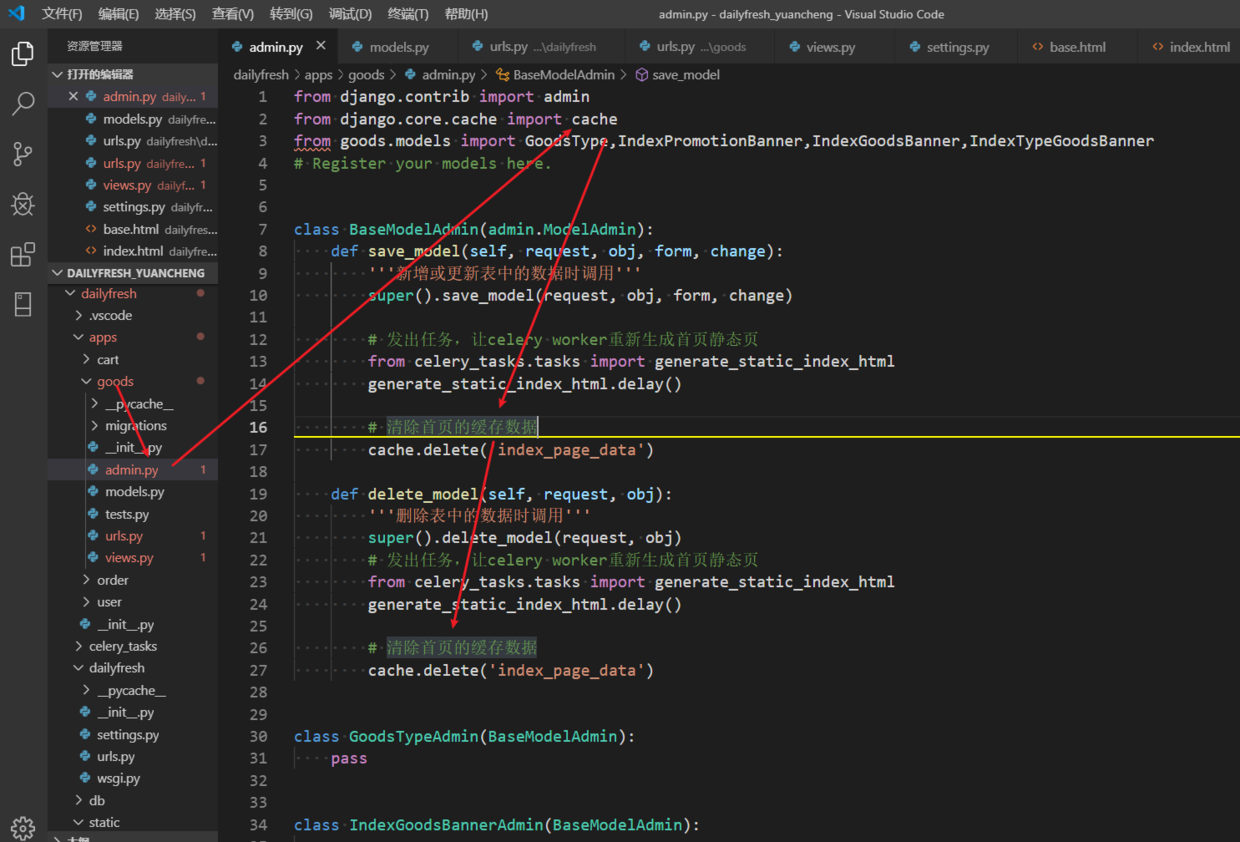This screenshot has width=1240, height=842.
Task: Collapse the goods folder
Action: tap(133, 382)
